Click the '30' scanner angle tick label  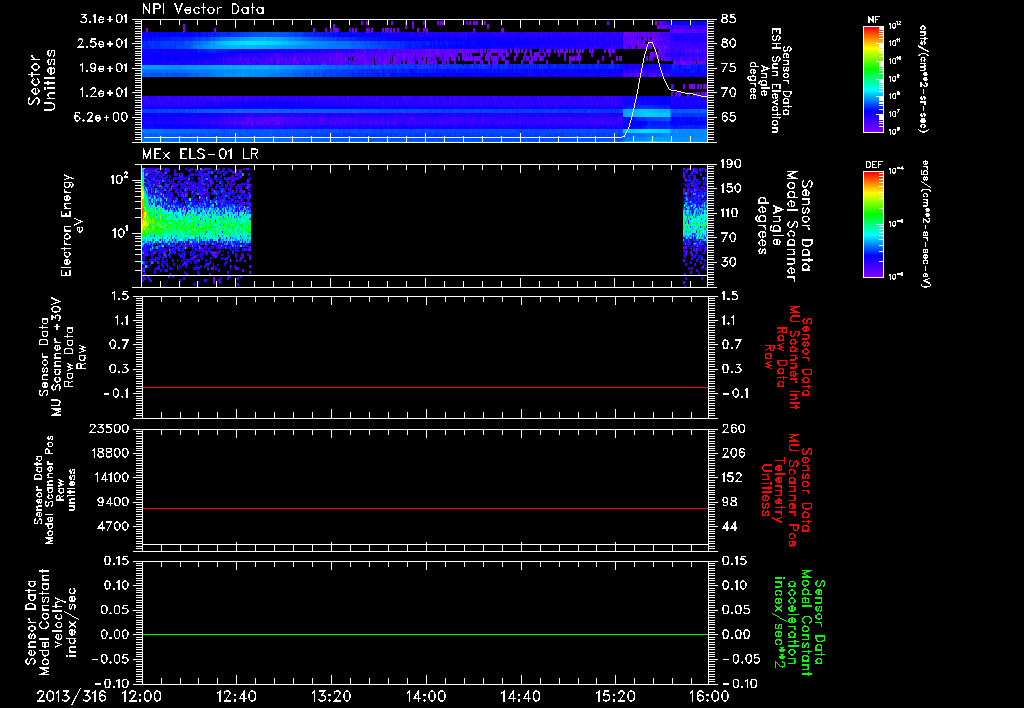pos(729,262)
